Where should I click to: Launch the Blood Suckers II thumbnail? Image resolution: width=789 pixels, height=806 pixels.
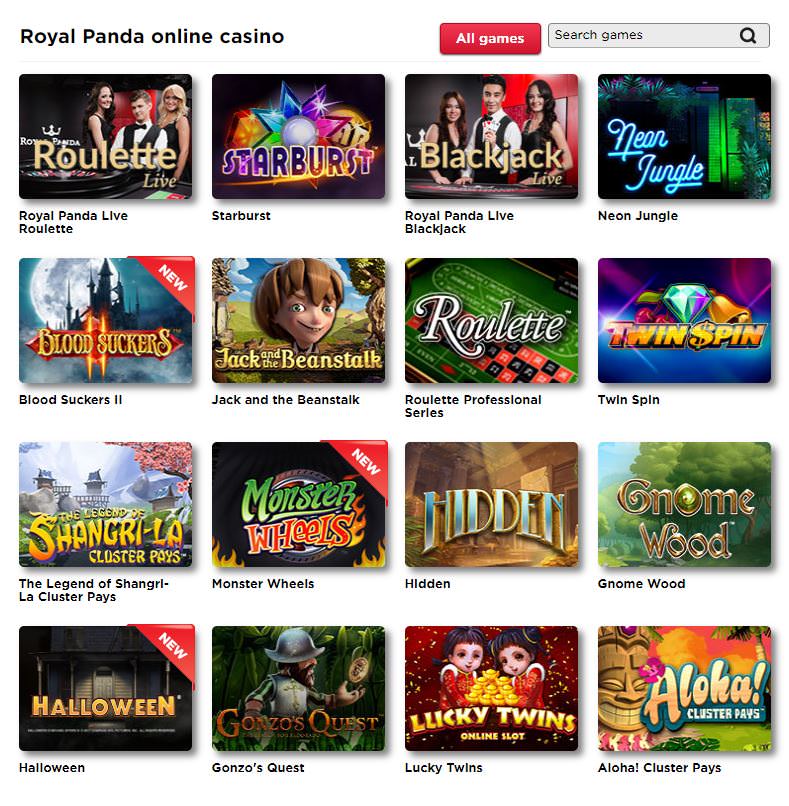point(105,321)
